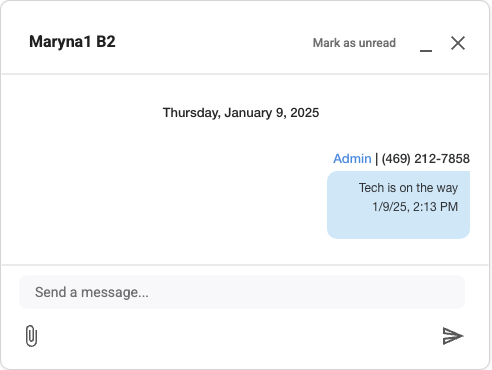Mark this conversation as unread
Viewport: 492px width, 370px height.
(x=354, y=43)
